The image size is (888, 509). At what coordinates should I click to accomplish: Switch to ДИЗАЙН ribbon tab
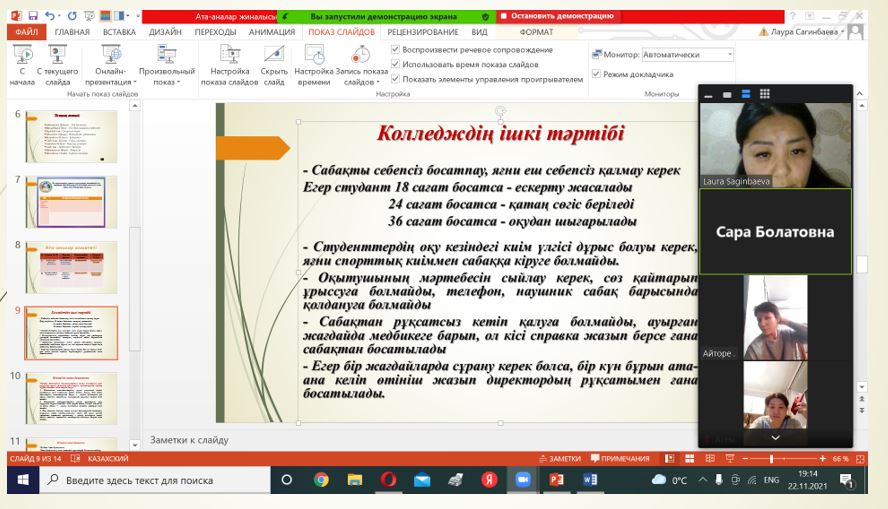click(x=165, y=32)
